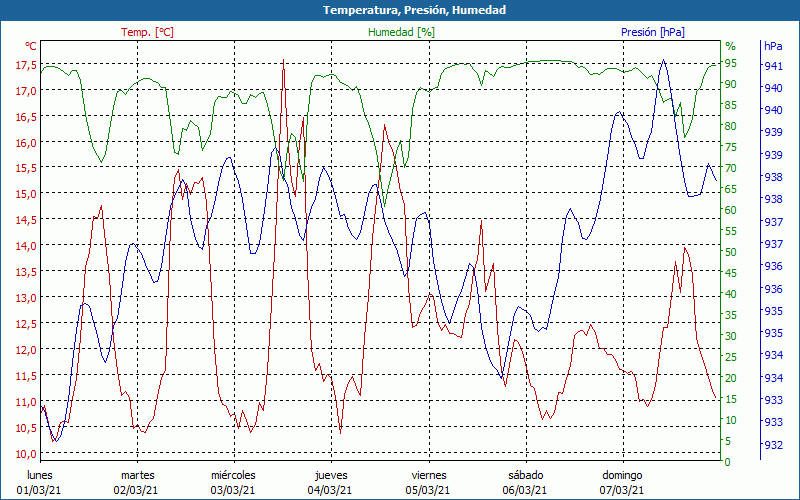Click the date '07/03/21'

pyautogui.click(x=621, y=490)
